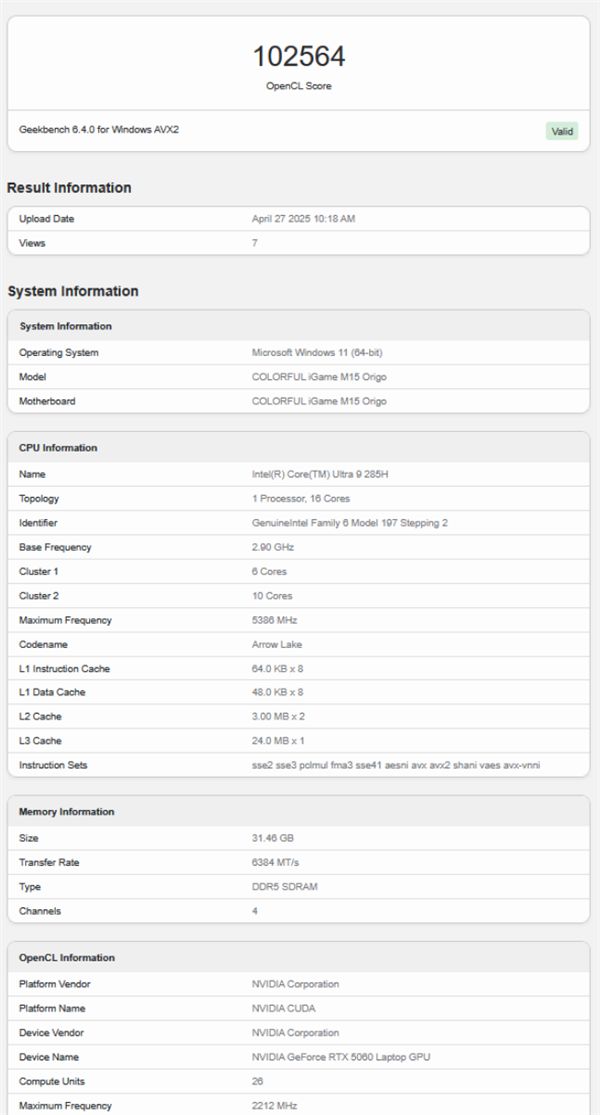This screenshot has height=1115, width=600.
Task: Click the Result Information heading
Action: click(x=69, y=188)
